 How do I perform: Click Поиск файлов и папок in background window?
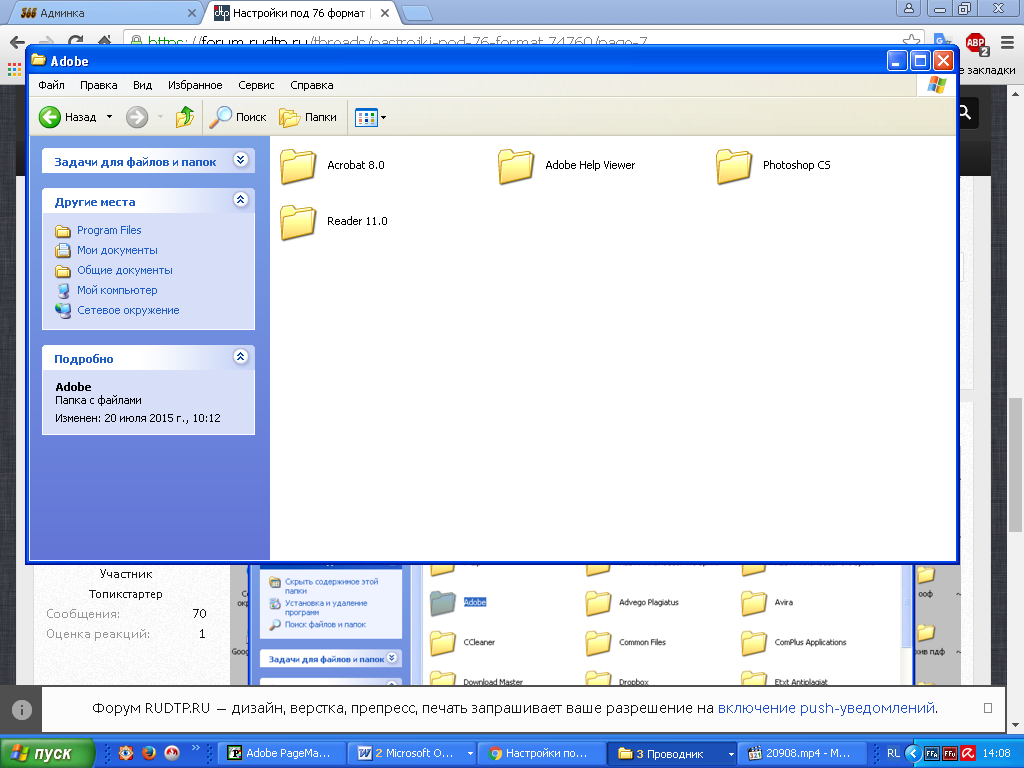(x=325, y=624)
